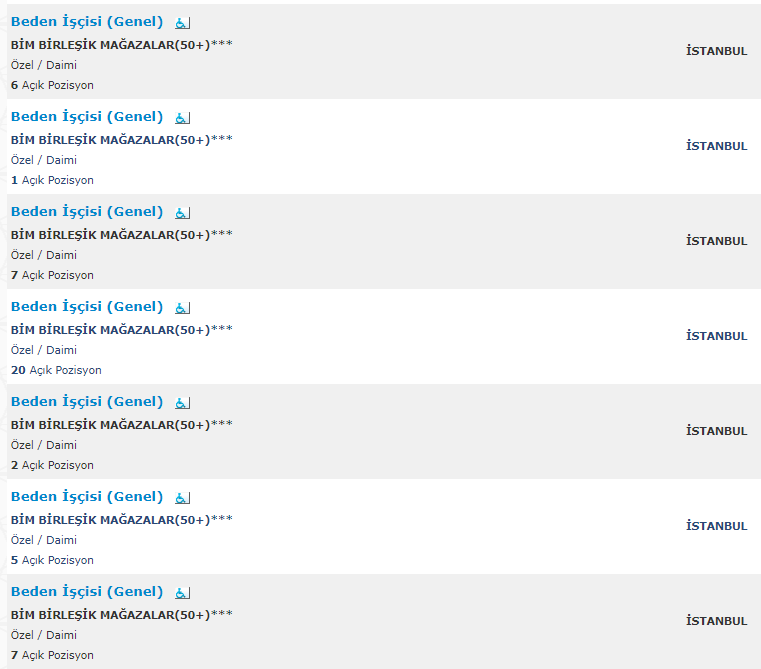Click the wheelchair icon on the 20-position listing
The image size is (761, 669).
(182, 308)
